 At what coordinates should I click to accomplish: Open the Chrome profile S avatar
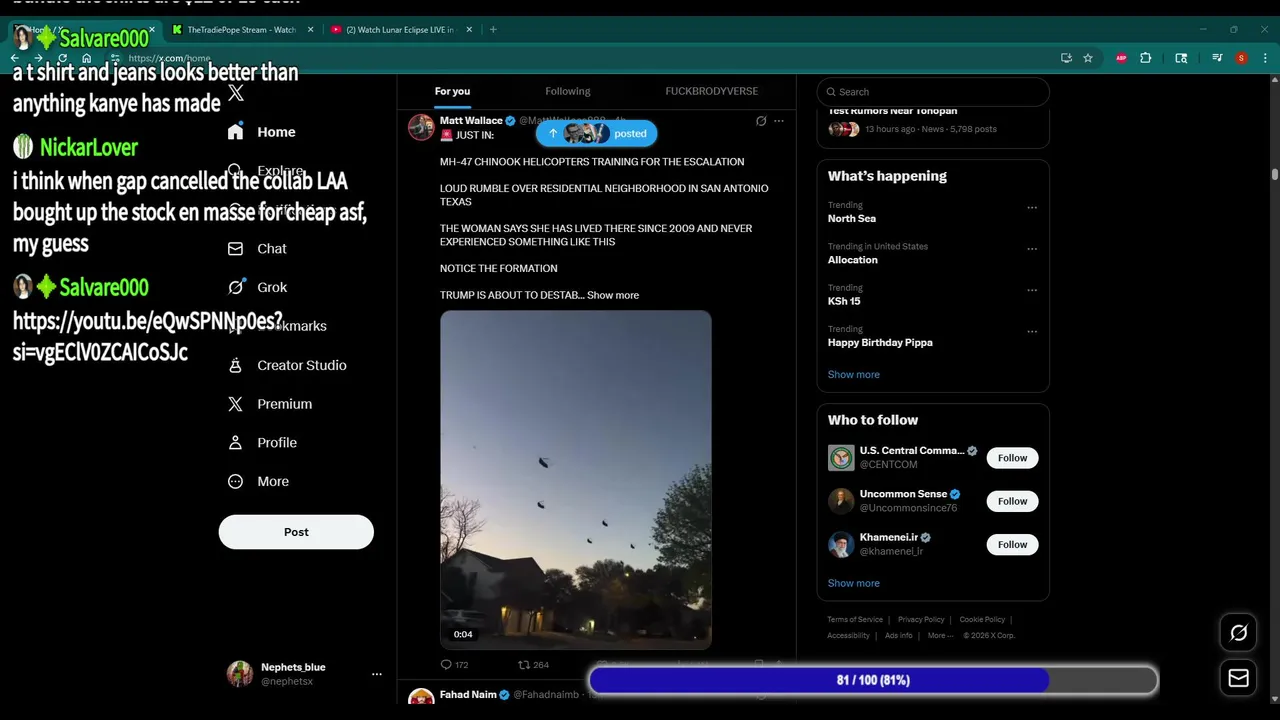(1242, 58)
